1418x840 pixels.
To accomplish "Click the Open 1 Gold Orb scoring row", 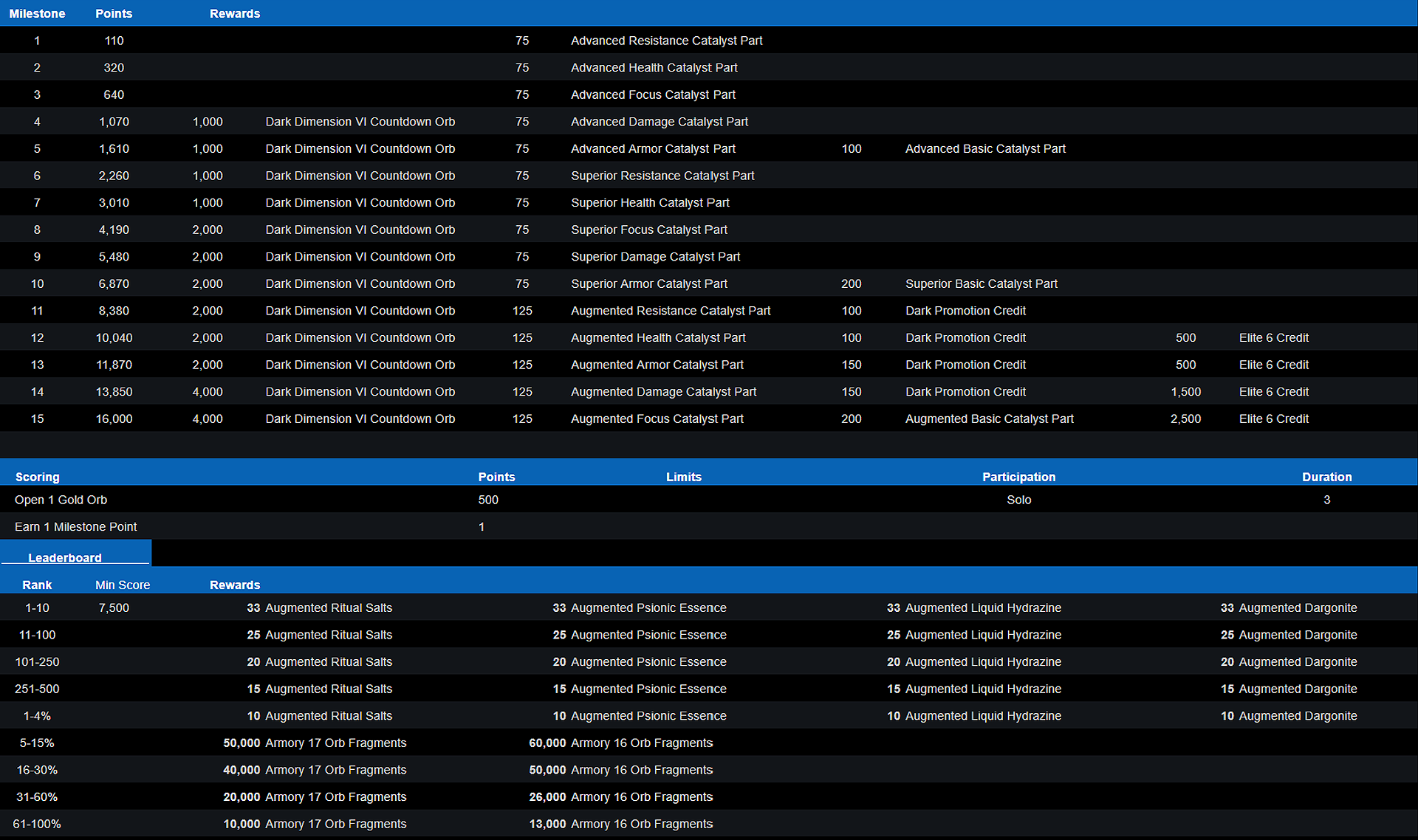I will point(708,500).
